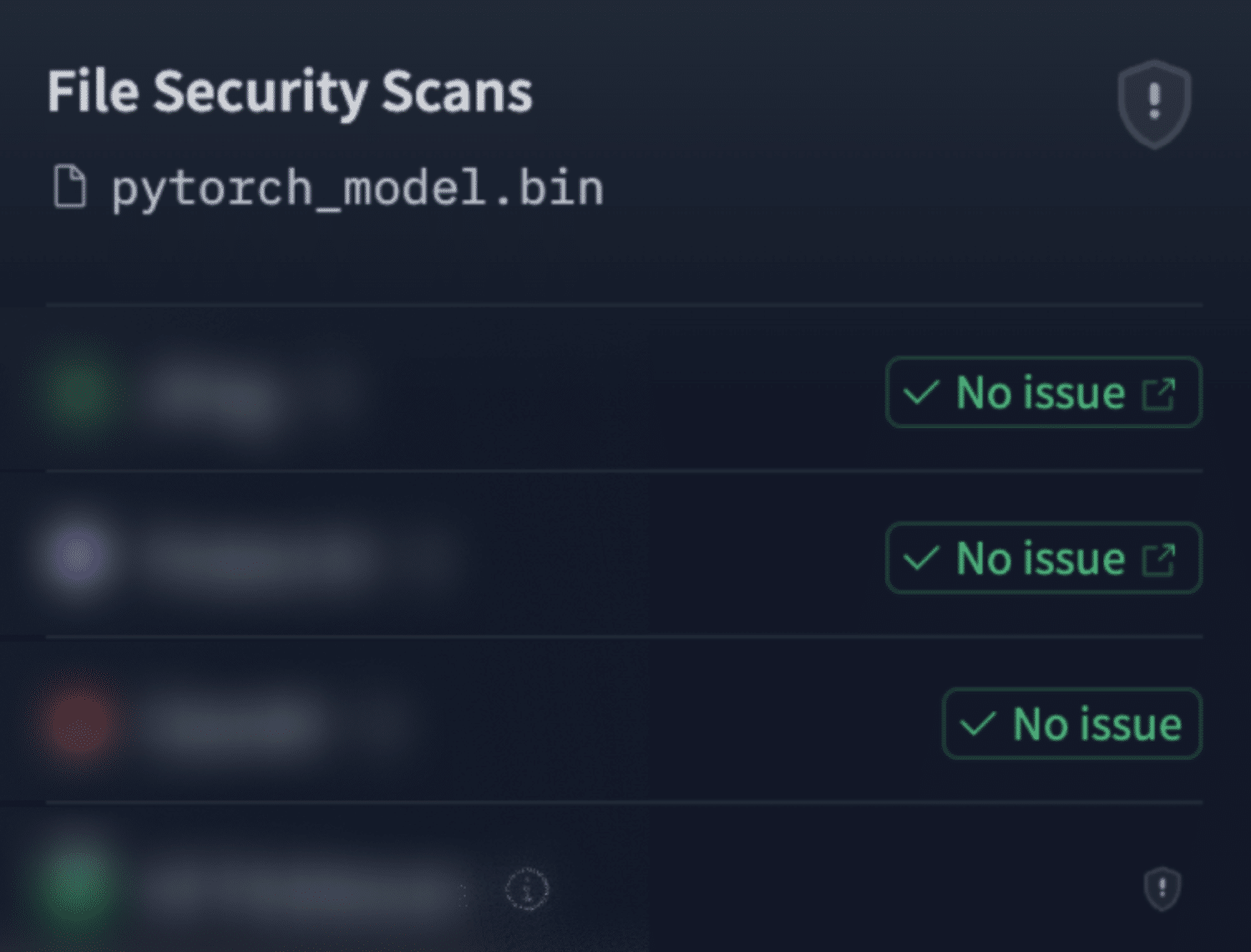Image resolution: width=1251 pixels, height=952 pixels.
Task: Click the dotted info icon in the last row
Action: point(528,889)
